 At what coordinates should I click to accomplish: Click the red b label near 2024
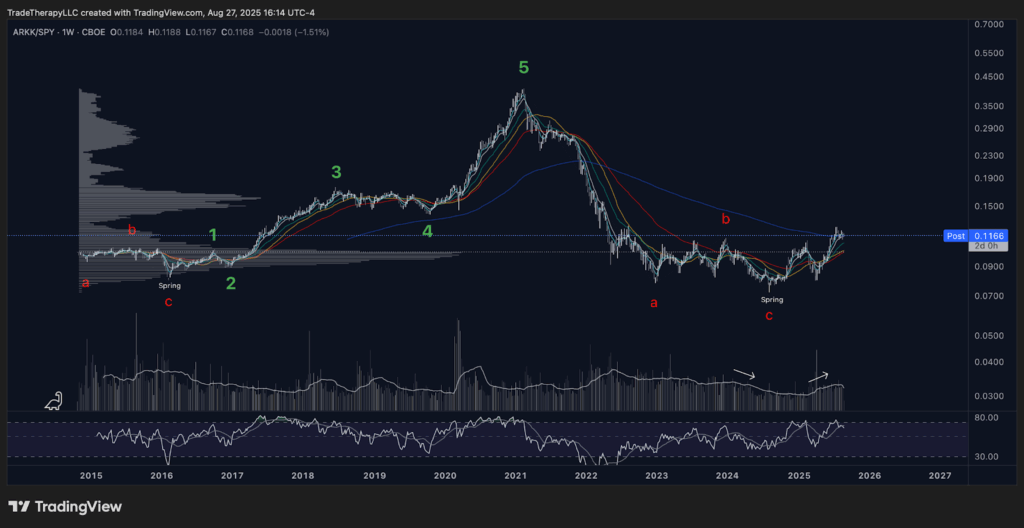[x=726, y=219]
